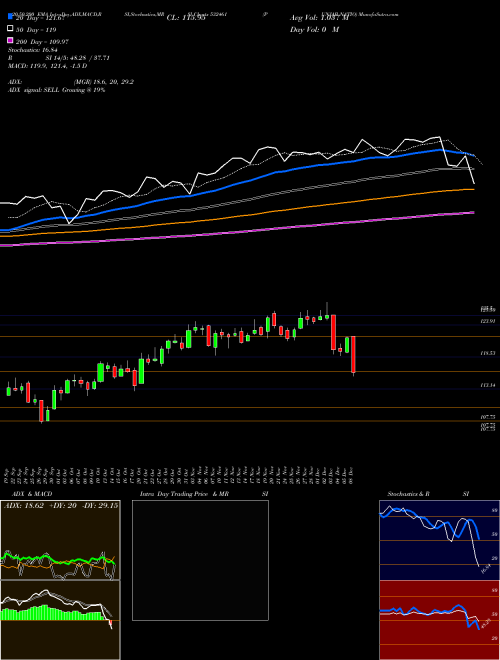Click the last red candlestick on price chart
This screenshot has height=660, width=500.
(x=354, y=354)
